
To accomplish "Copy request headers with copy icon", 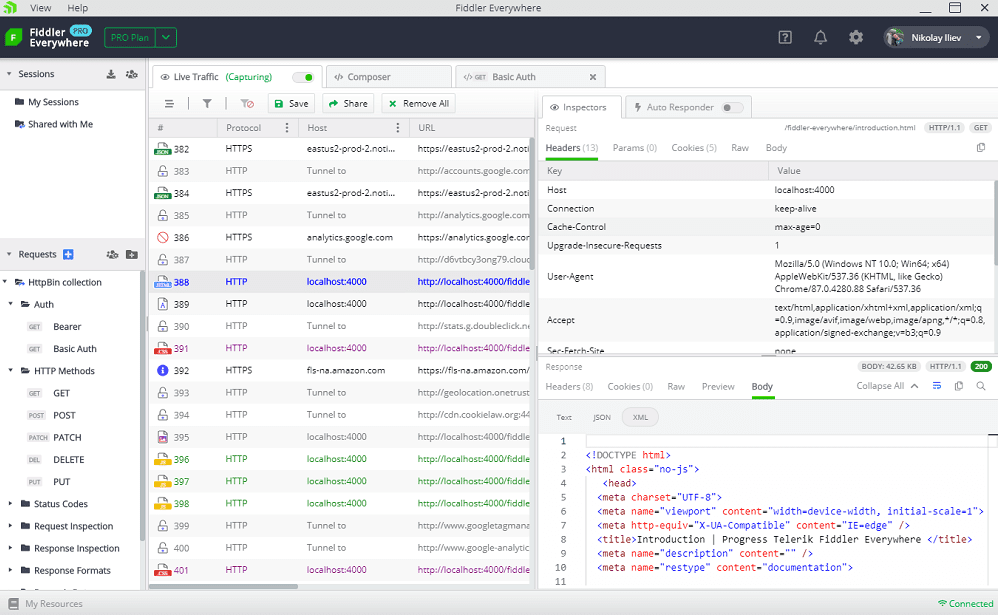I will coord(981,148).
